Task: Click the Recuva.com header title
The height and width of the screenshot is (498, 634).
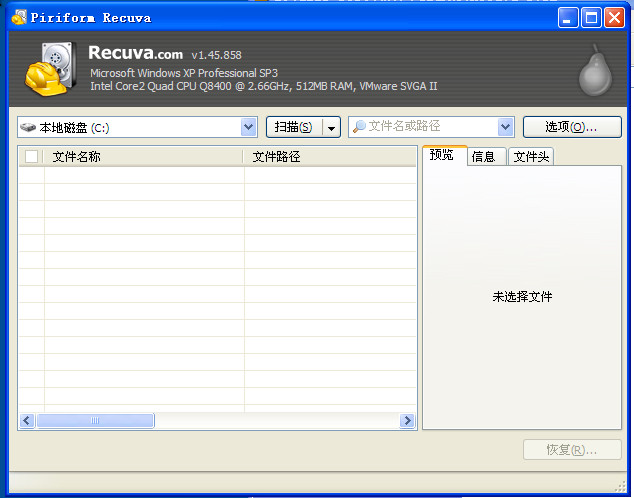Action: pyautogui.click(x=135, y=53)
